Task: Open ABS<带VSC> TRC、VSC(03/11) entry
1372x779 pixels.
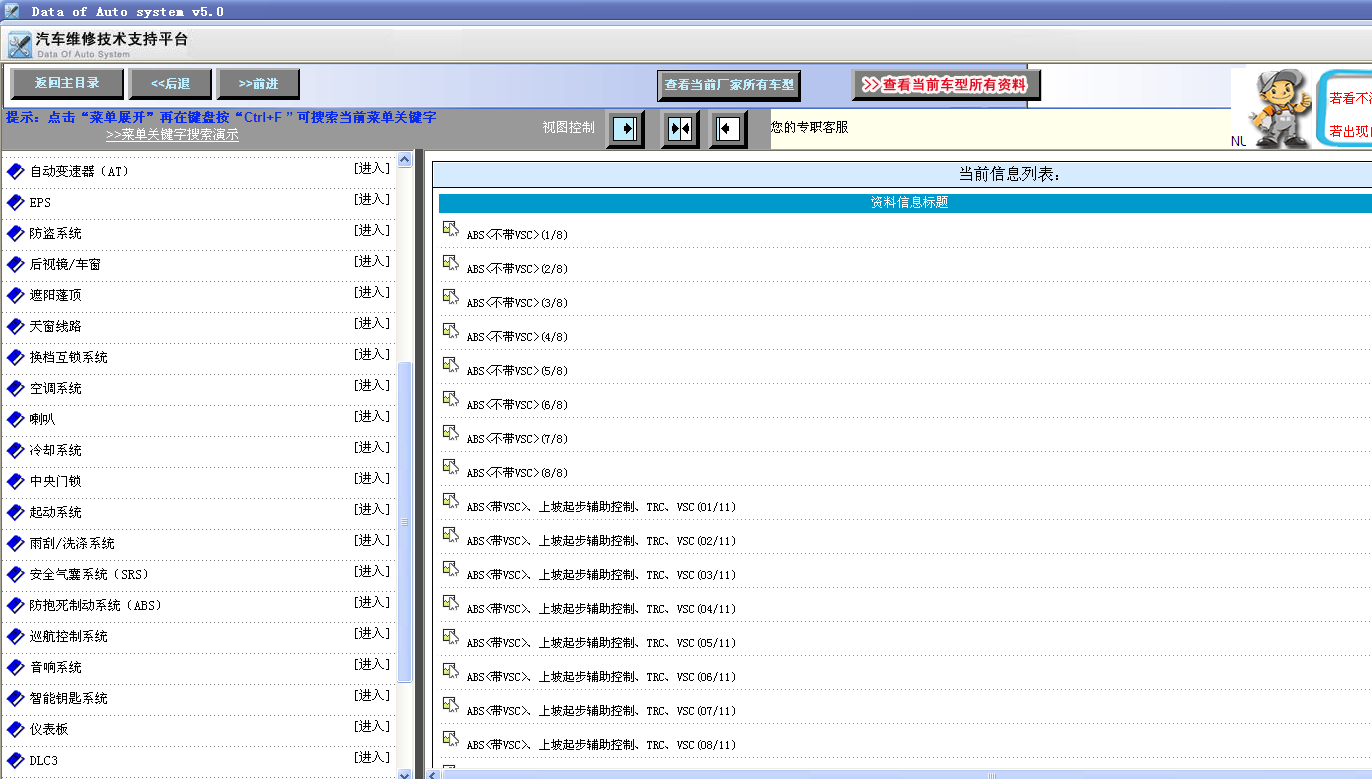Action: (601, 575)
